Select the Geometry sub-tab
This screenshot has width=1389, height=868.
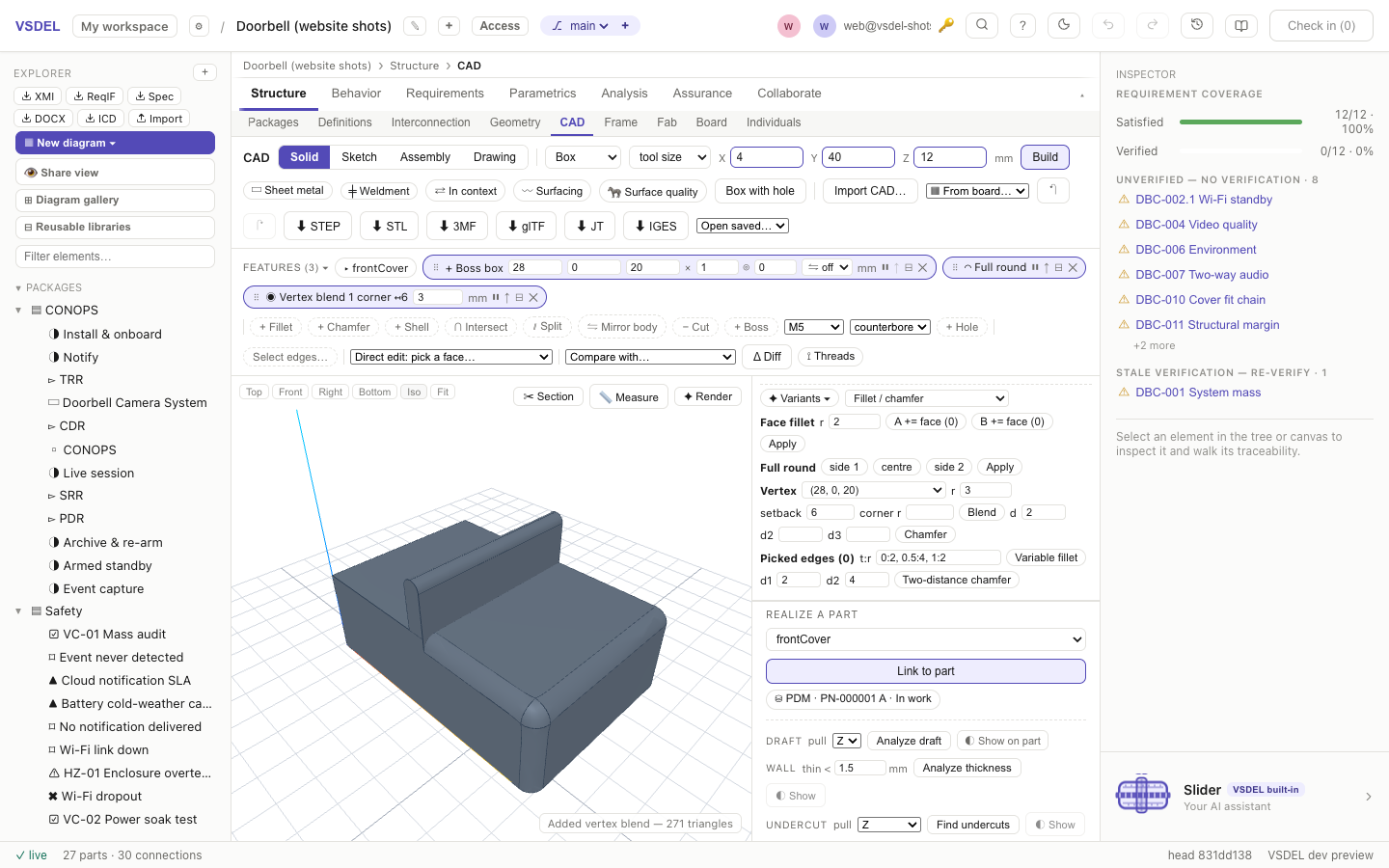point(515,122)
